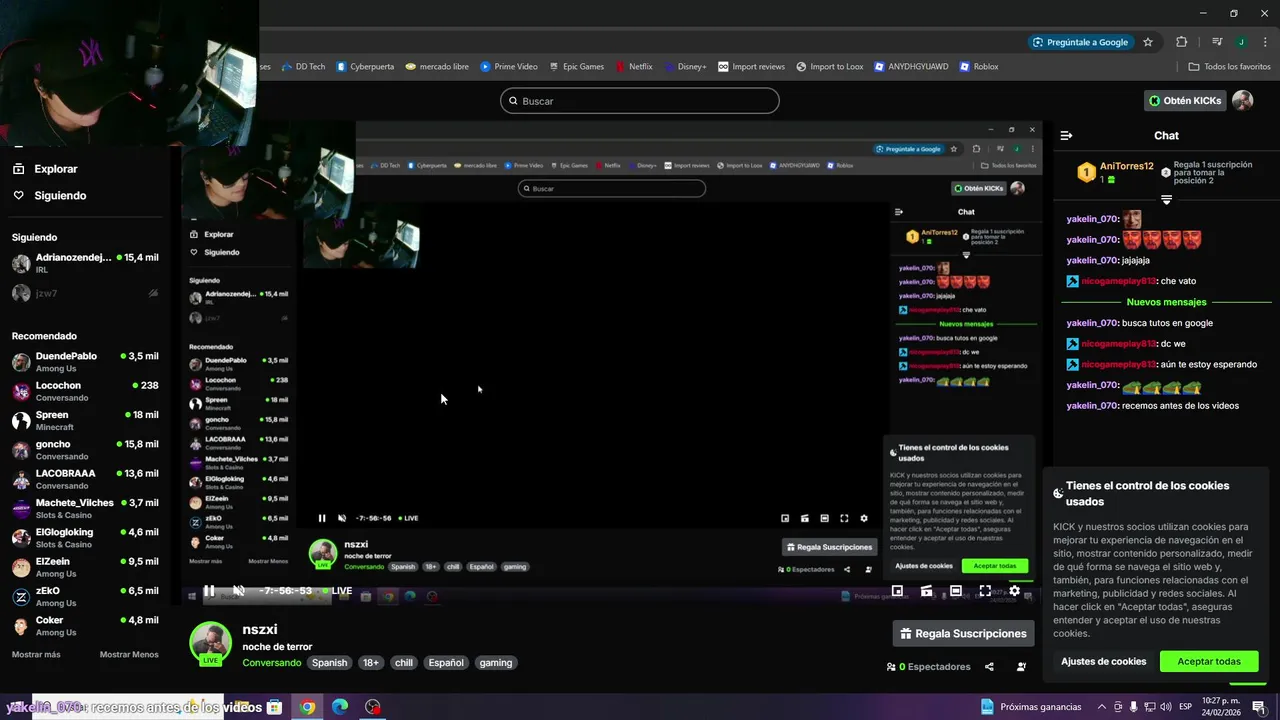1280x720 pixels.
Task: Open jzw7 offline channel in sidebar
Action: [x=85, y=293]
